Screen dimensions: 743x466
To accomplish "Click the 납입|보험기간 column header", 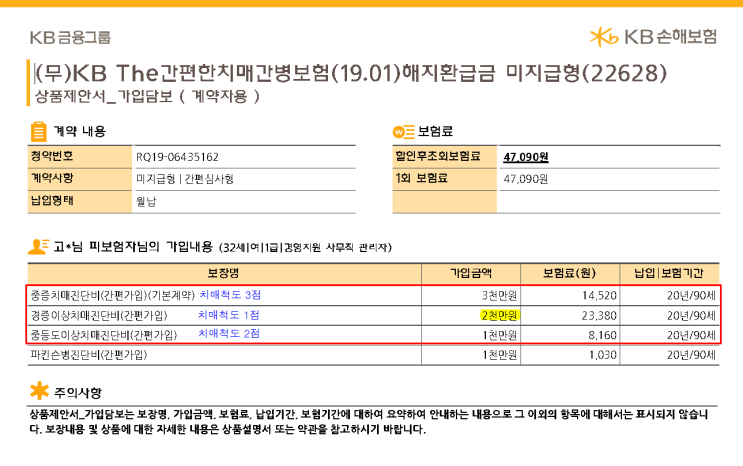I will click(x=669, y=273).
